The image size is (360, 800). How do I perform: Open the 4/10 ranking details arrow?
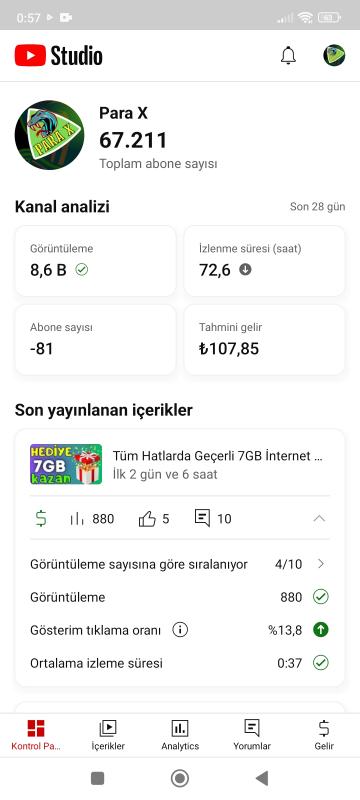(321, 564)
